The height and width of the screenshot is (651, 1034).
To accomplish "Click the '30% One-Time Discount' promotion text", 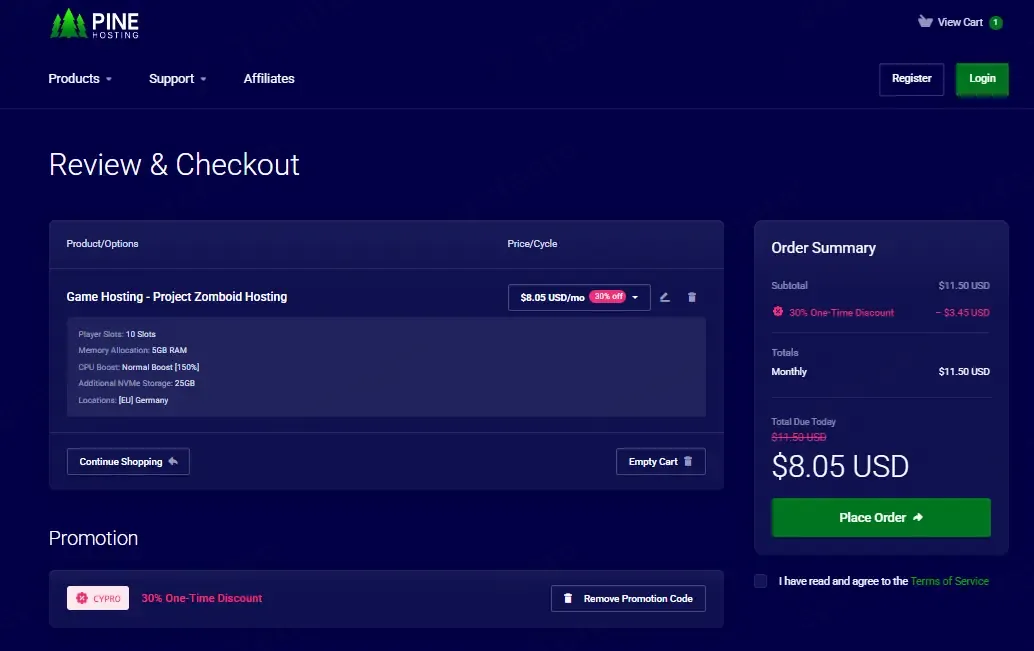I will pos(202,598).
